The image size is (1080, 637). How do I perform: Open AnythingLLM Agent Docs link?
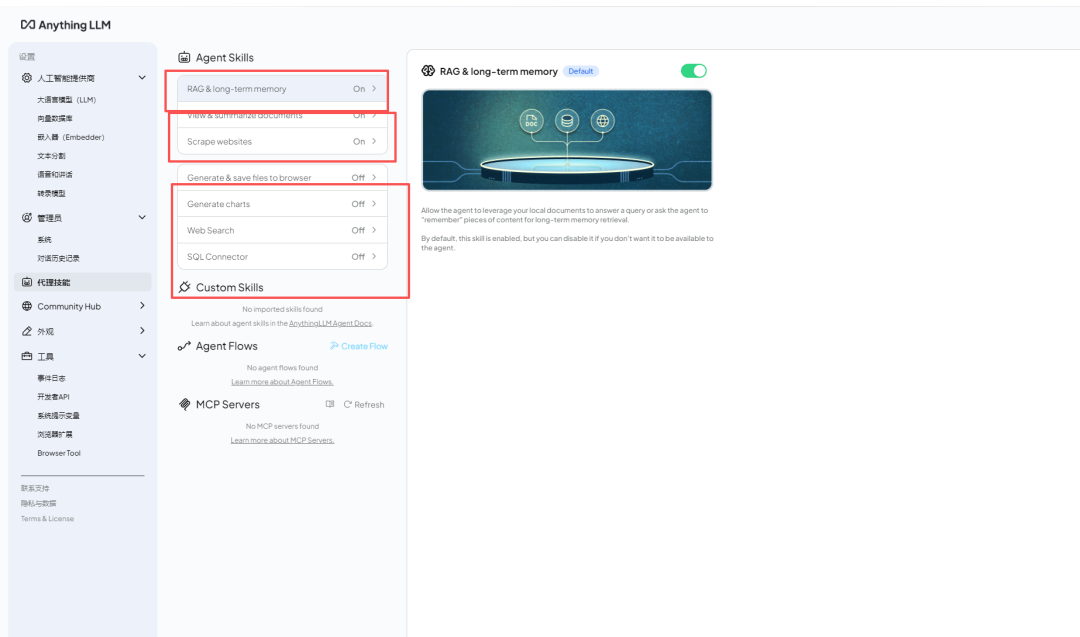[331, 323]
